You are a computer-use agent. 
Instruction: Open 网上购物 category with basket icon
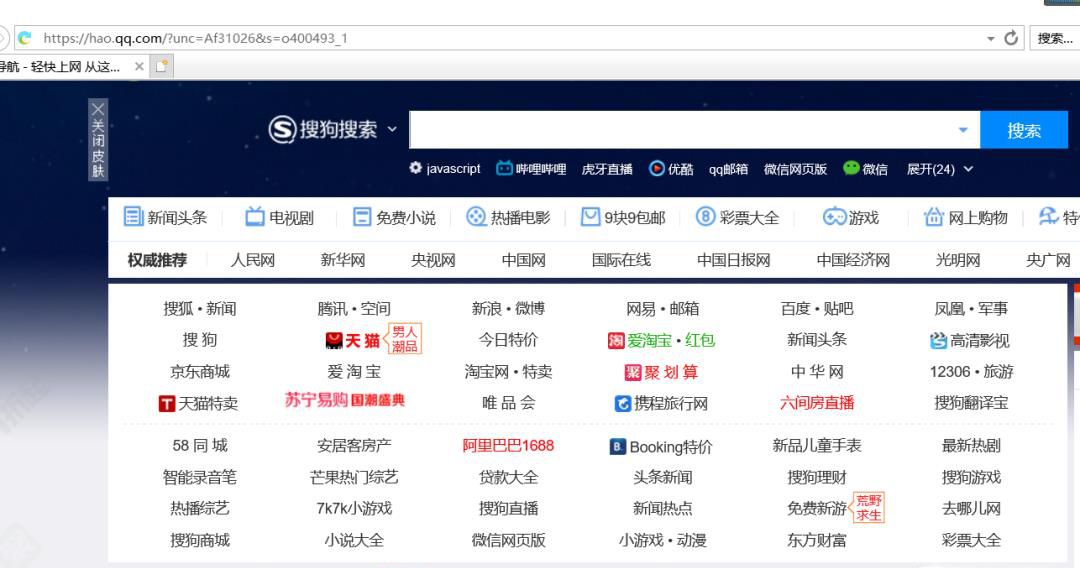[x=965, y=218]
